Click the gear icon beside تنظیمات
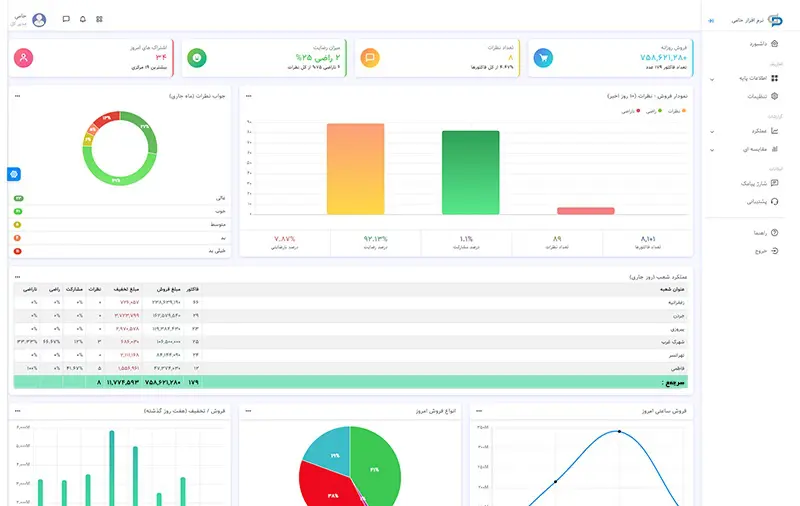 point(774,96)
